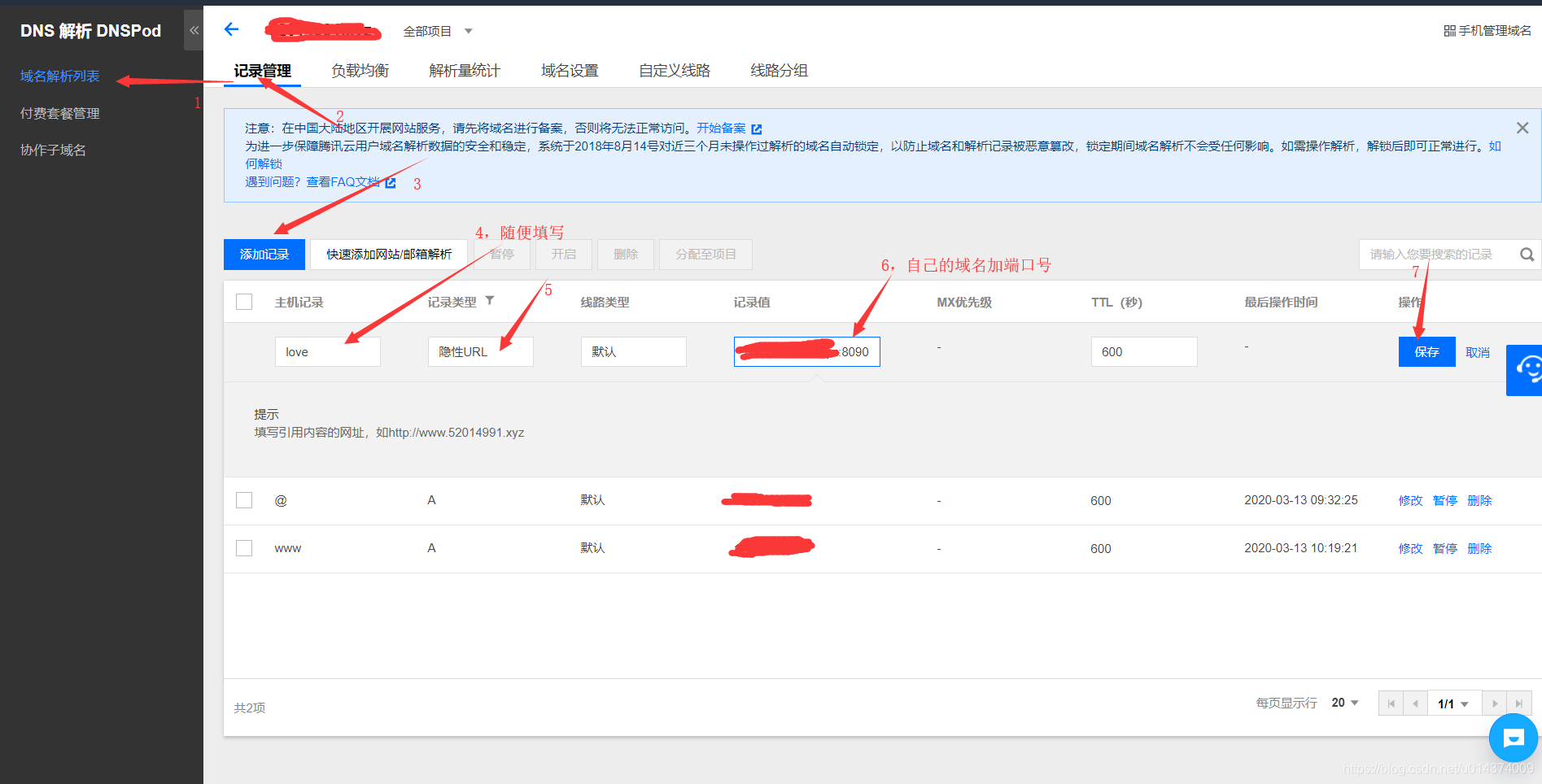
Task: Open the 查看FAQ文档 link
Action: click(x=343, y=182)
